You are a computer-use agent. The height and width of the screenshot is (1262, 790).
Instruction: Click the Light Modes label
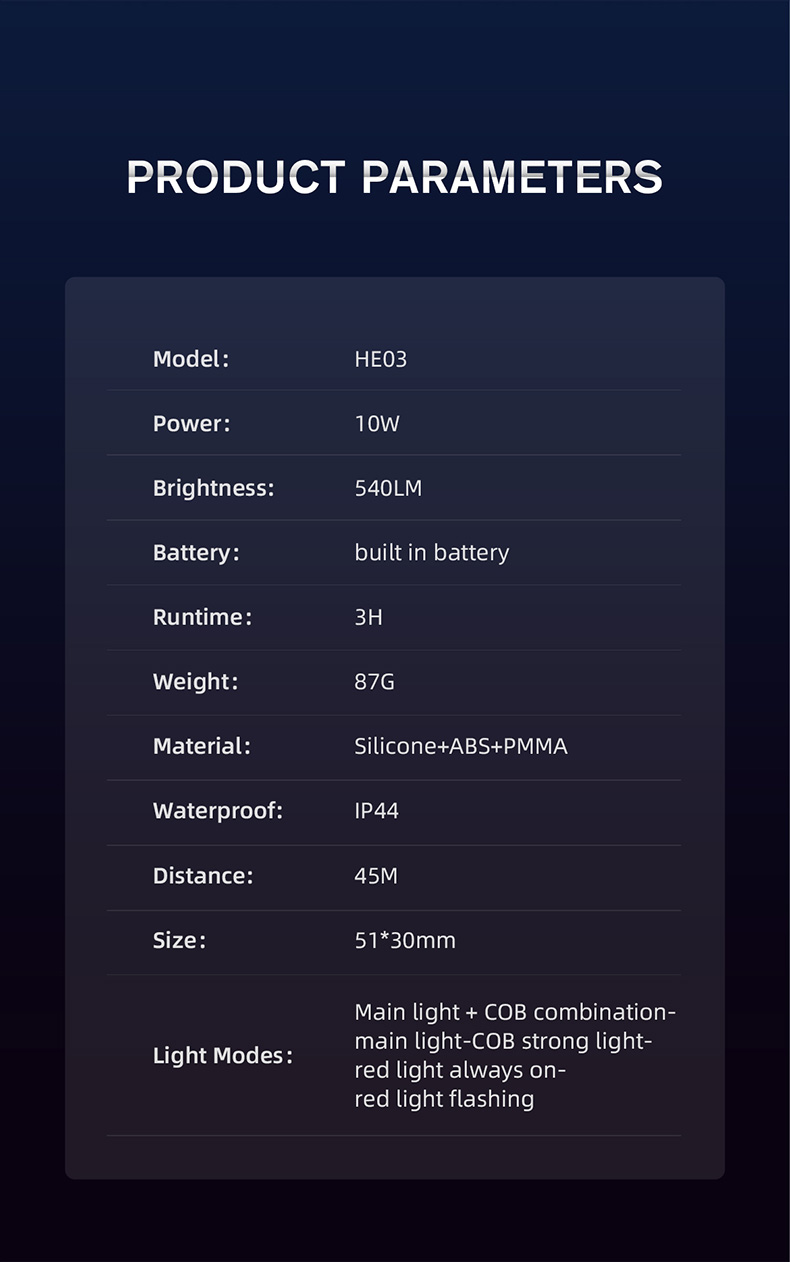point(223,1056)
